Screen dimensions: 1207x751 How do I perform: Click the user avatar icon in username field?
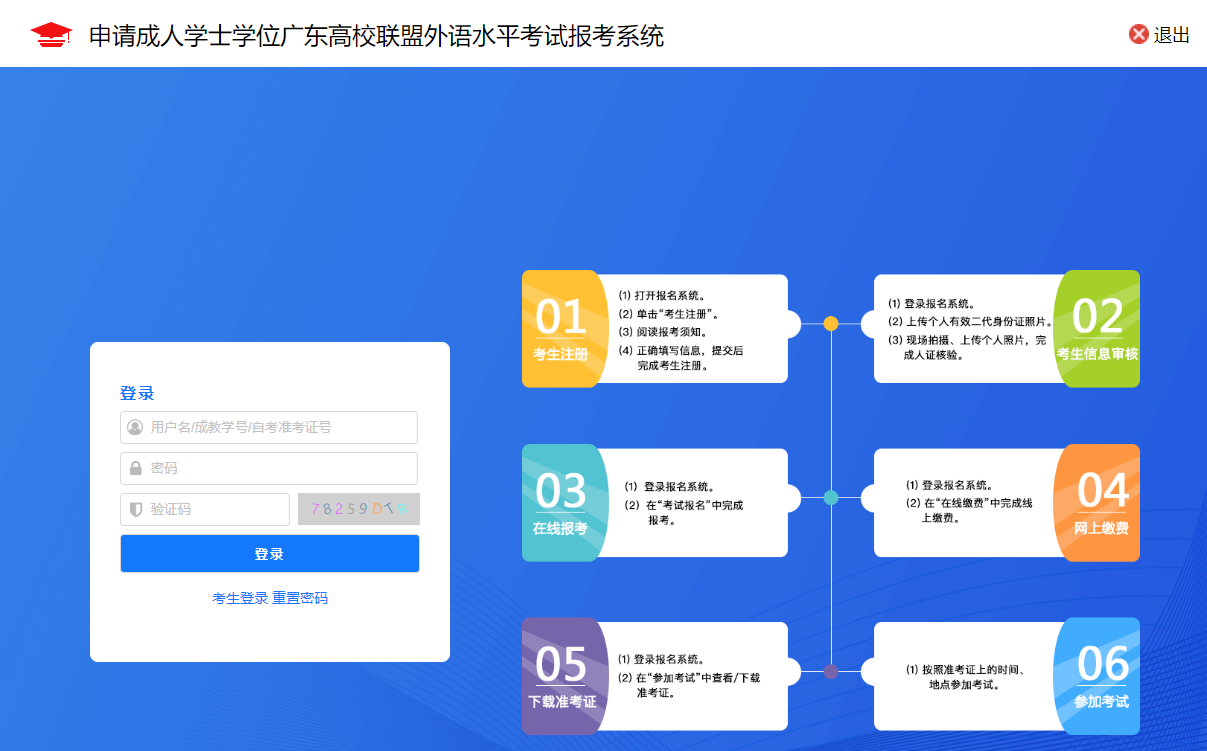[135, 427]
